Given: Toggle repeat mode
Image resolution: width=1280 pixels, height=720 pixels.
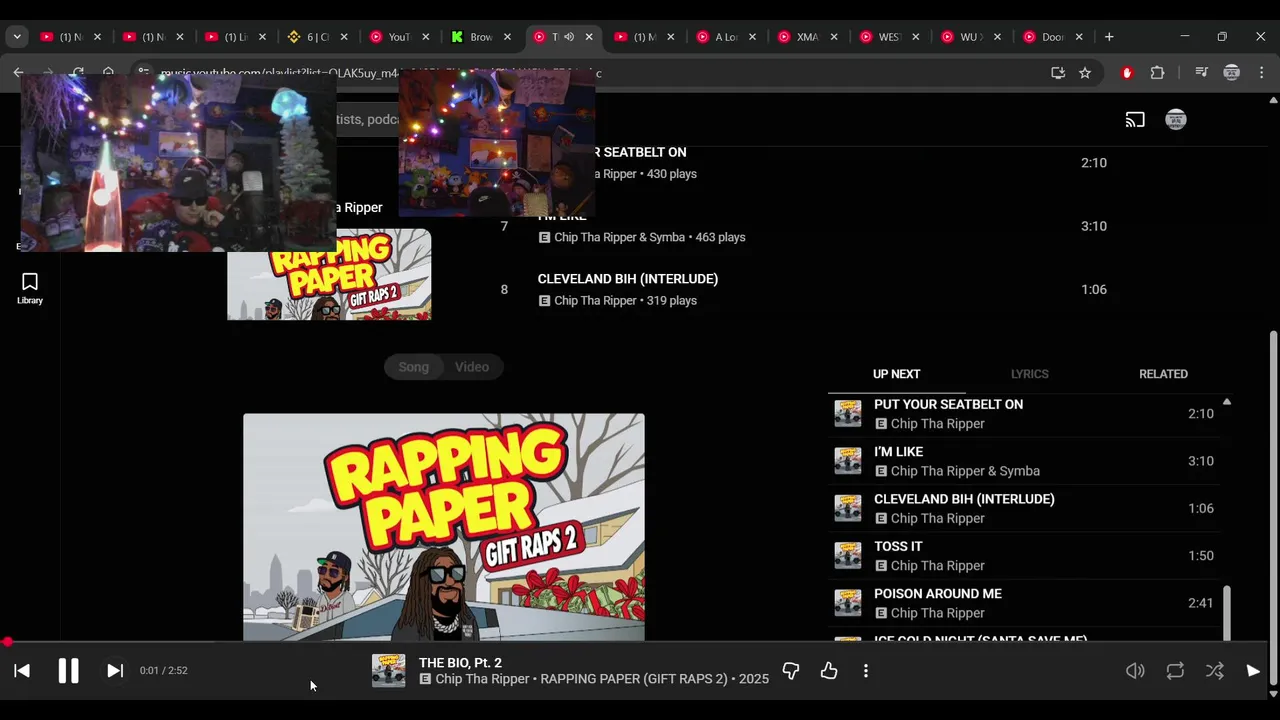Looking at the screenshot, I should coord(1175,671).
